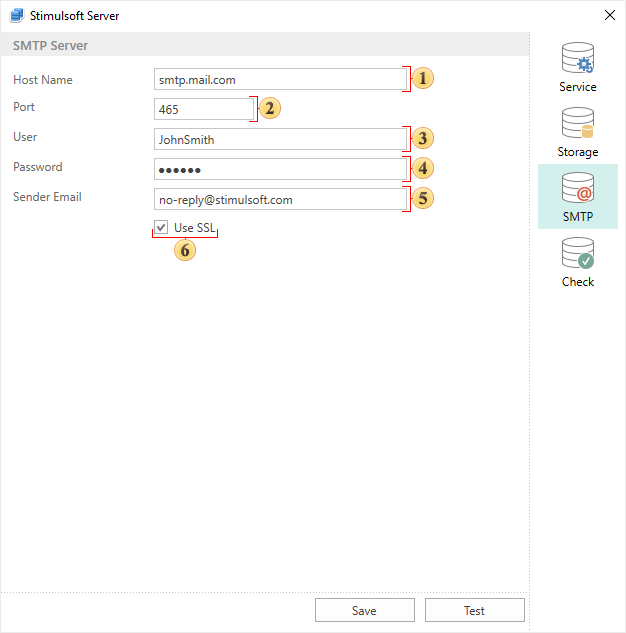The image size is (626, 633).
Task: Click the Sender Email input field
Action: pyautogui.click(x=280, y=199)
